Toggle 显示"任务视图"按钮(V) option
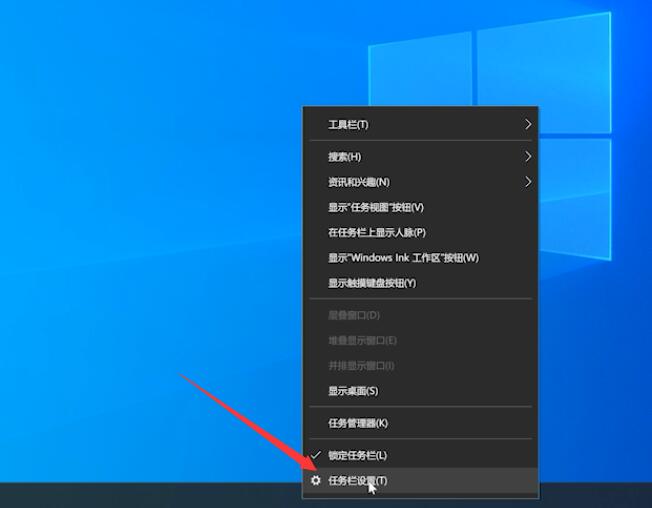The height and width of the screenshot is (508, 652). tap(420, 207)
